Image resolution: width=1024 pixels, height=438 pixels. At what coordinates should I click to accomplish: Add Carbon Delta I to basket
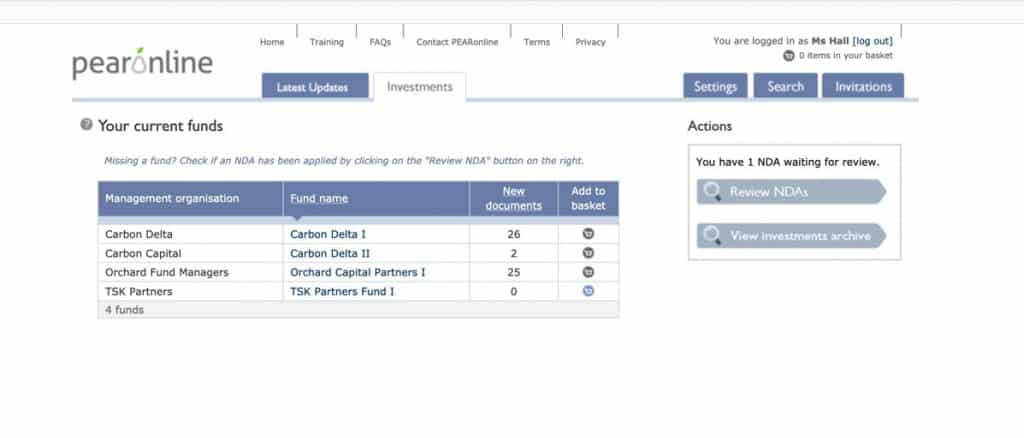pos(588,234)
